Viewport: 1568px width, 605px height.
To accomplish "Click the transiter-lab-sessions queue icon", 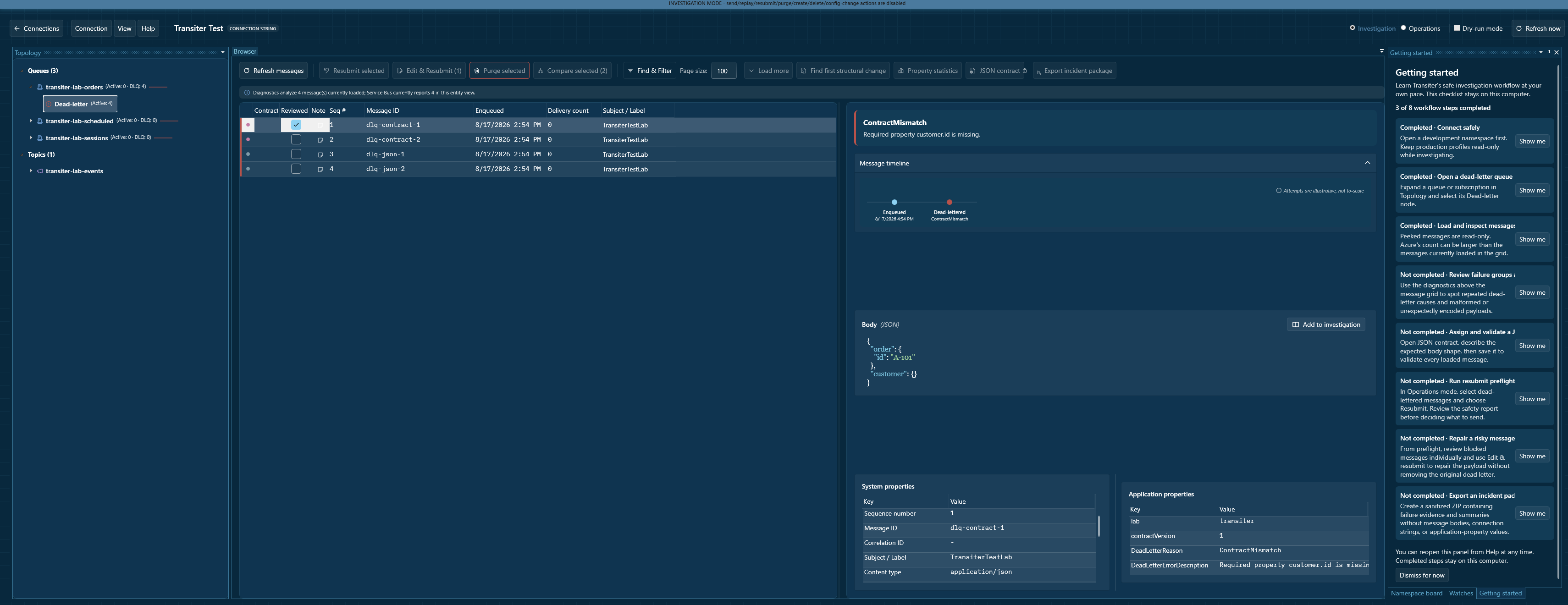I will [x=40, y=138].
